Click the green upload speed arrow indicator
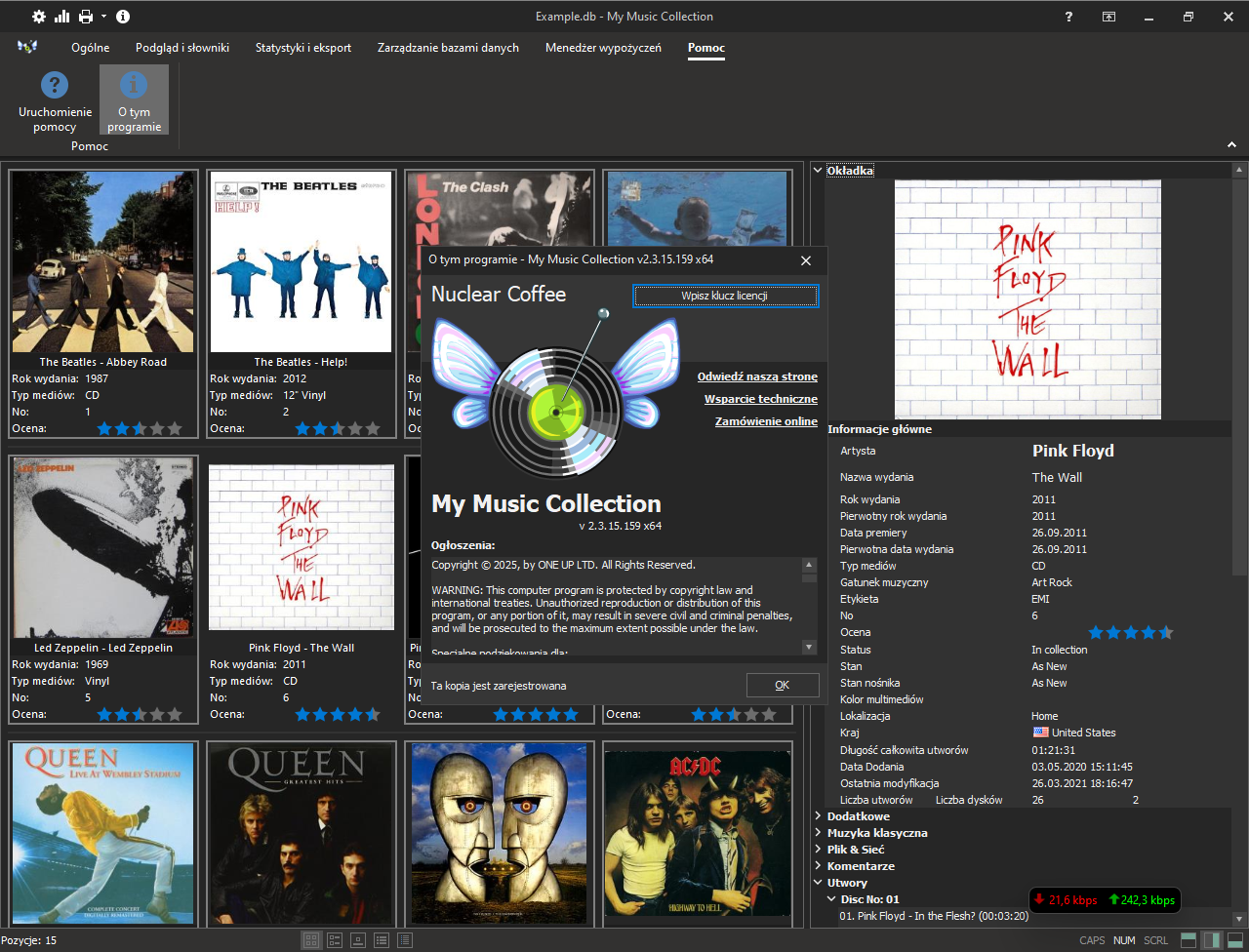The height and width of the screenshot is (952, 1249). click(1114, 899)
